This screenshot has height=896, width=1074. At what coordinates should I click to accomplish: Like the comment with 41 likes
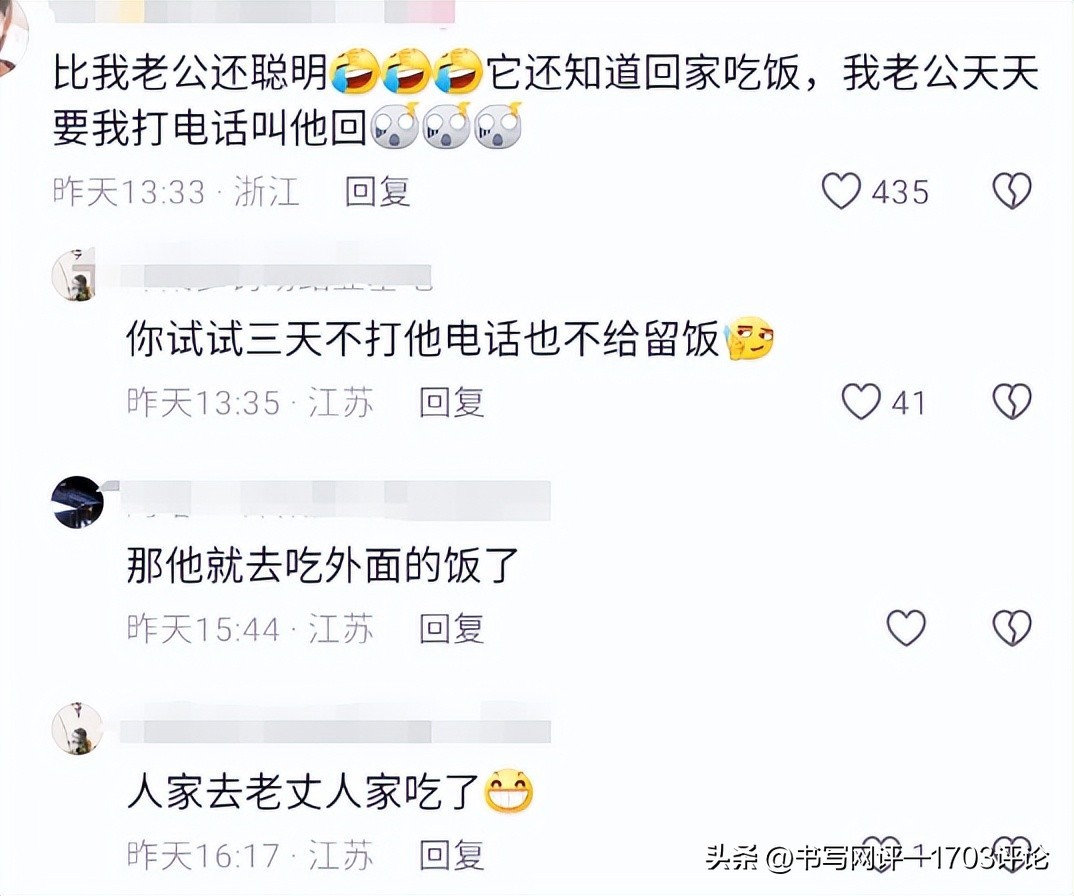[x=861, y=401]
